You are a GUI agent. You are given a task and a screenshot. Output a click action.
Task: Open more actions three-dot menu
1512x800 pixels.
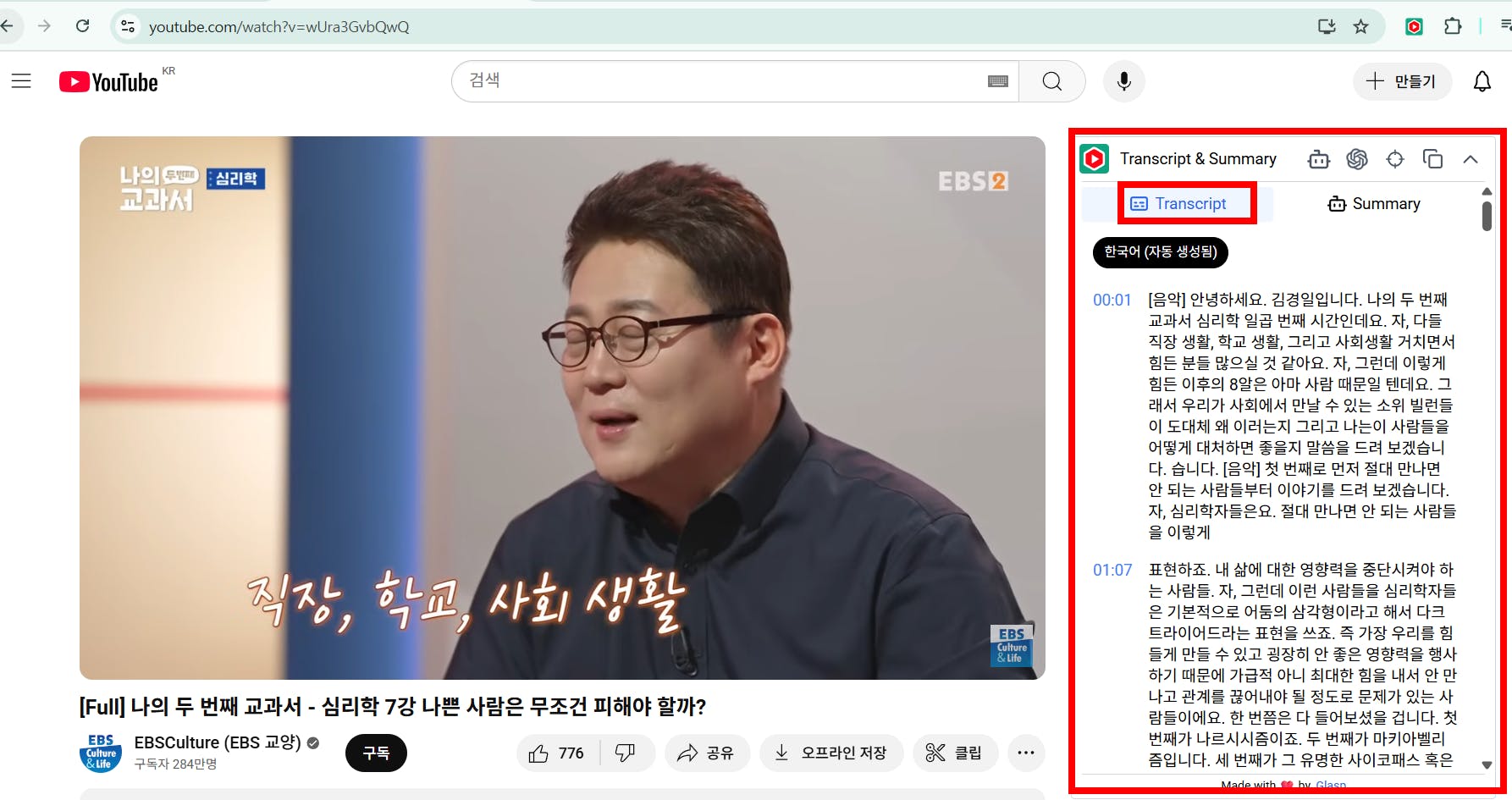(1025, 753)
